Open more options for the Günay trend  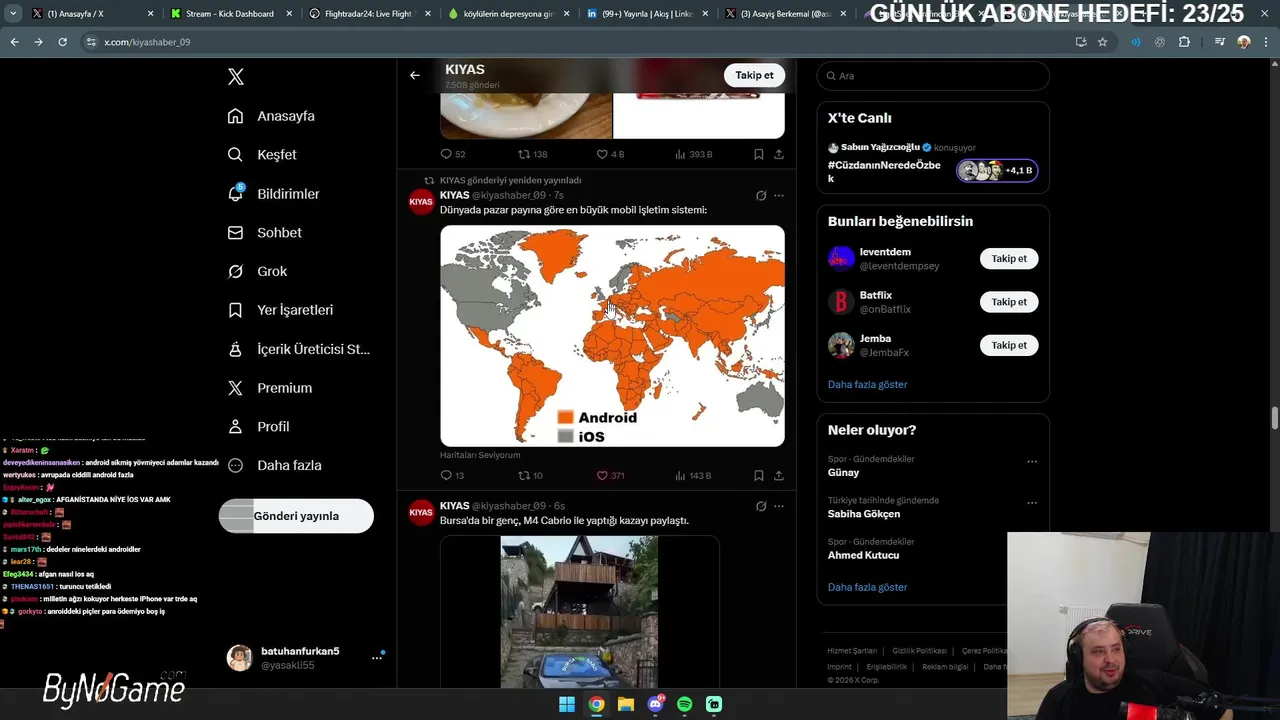[1032, 462]
